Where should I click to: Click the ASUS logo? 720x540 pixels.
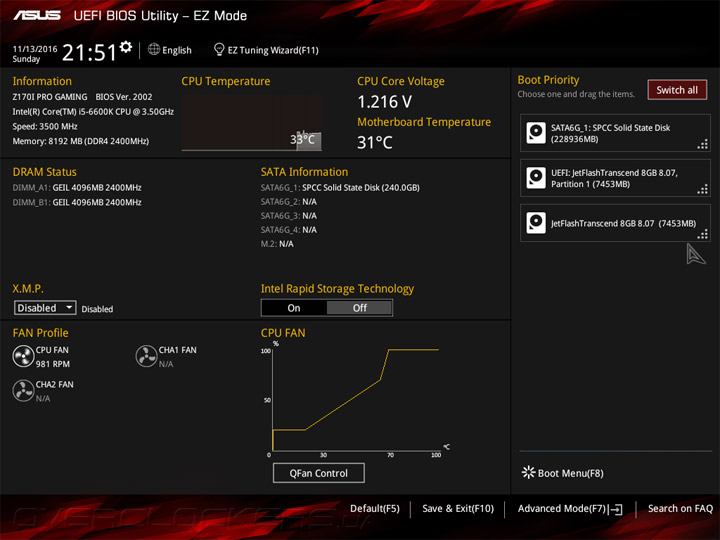coord(37,16)
